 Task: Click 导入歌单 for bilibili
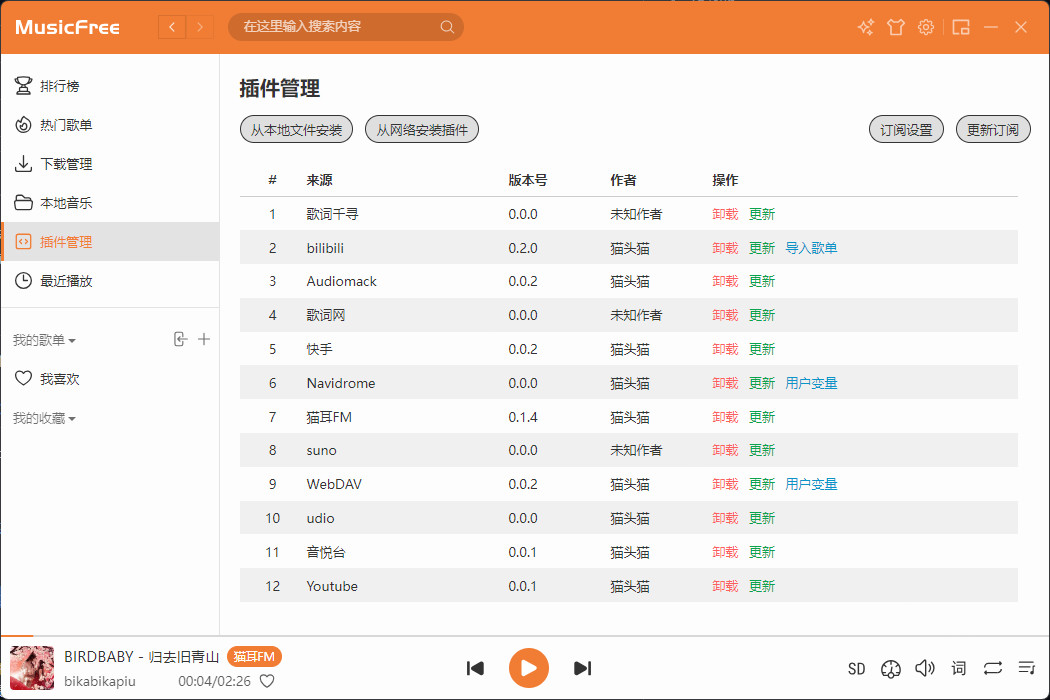(x=811, y=248)
